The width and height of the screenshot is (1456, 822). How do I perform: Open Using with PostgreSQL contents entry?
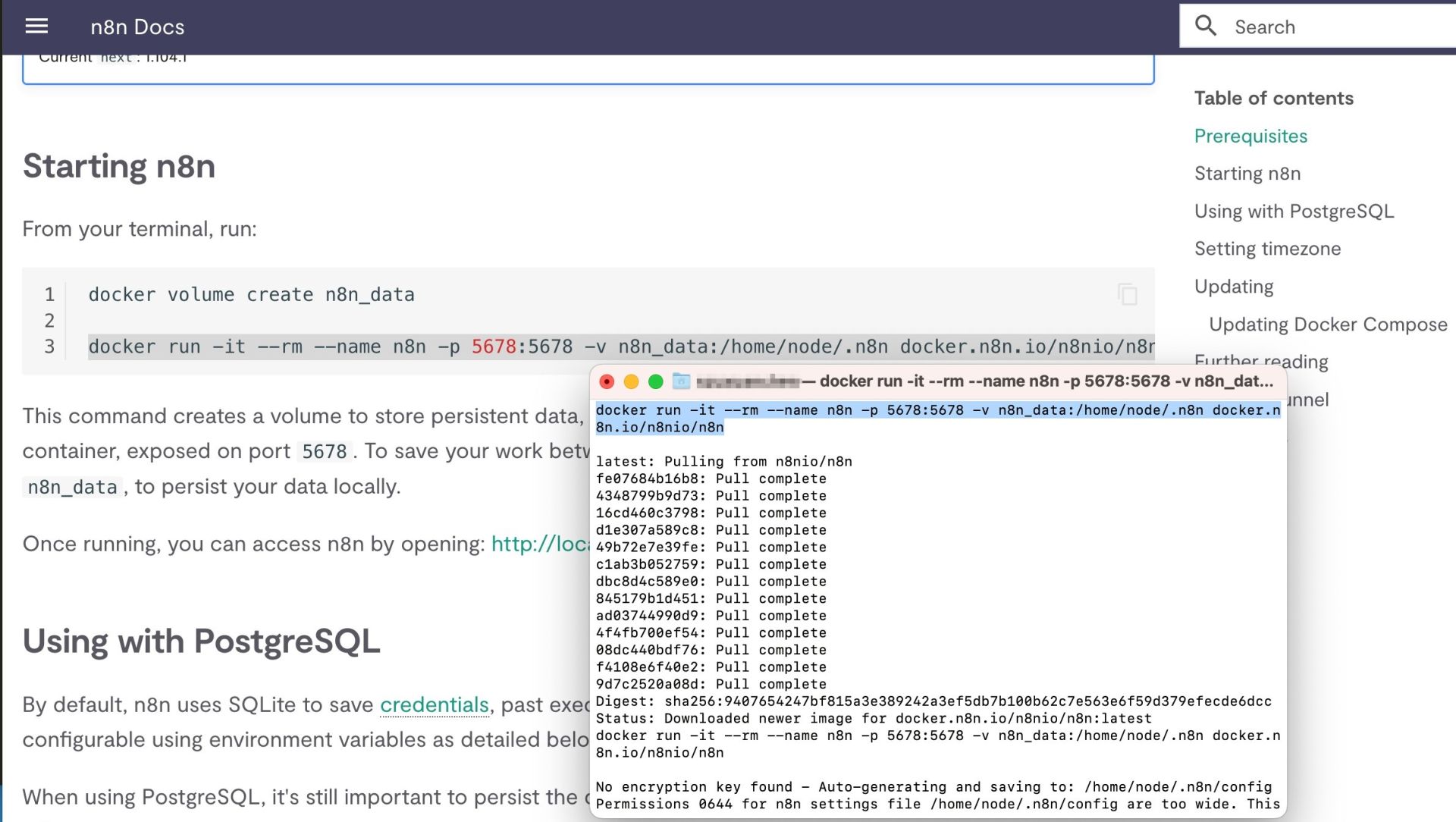pyautogui.click(x=1294, y=211)
